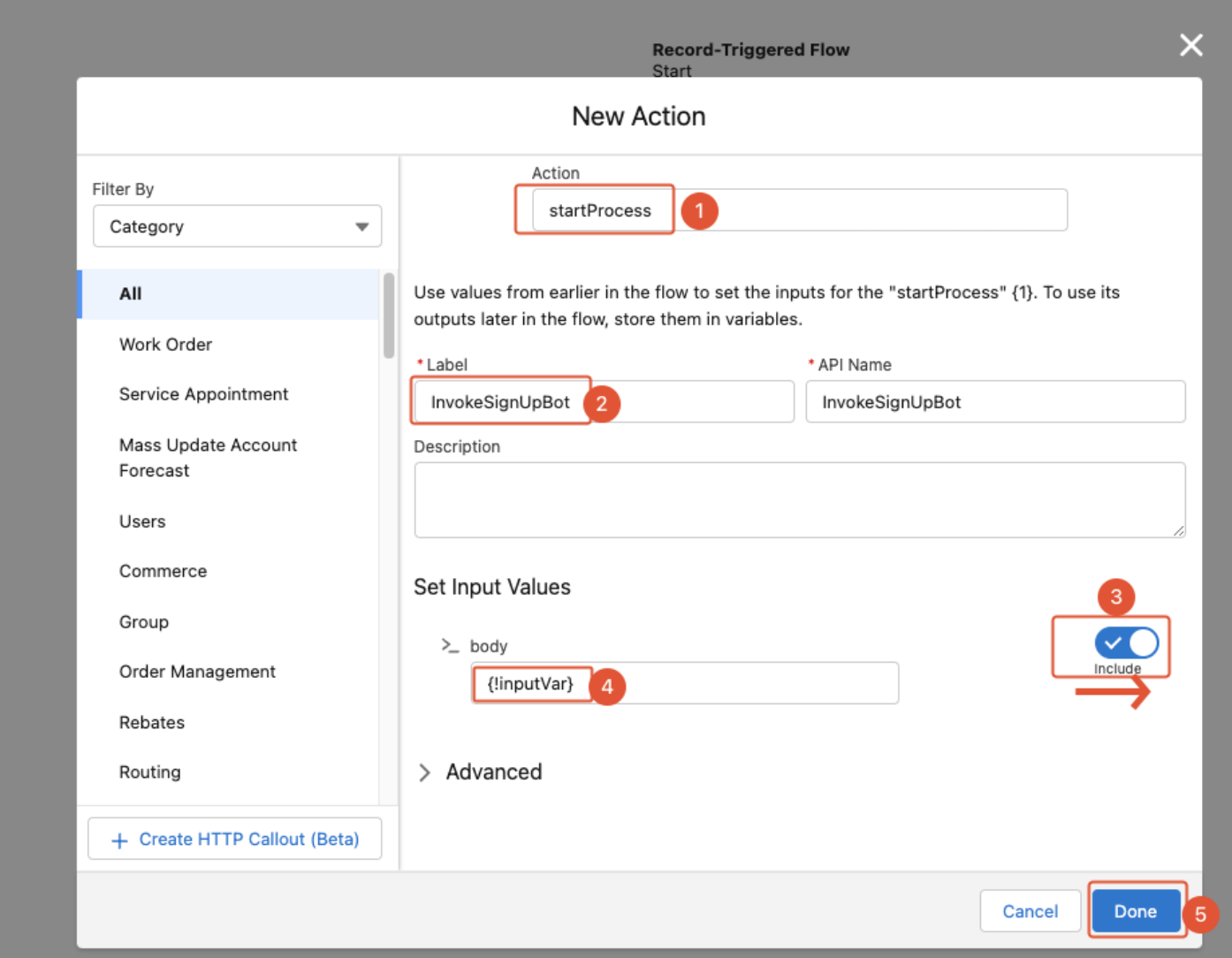The width and height of the screenshot is (1232, 958).
Task: Select the Commerce category
Action: point(163,572)
